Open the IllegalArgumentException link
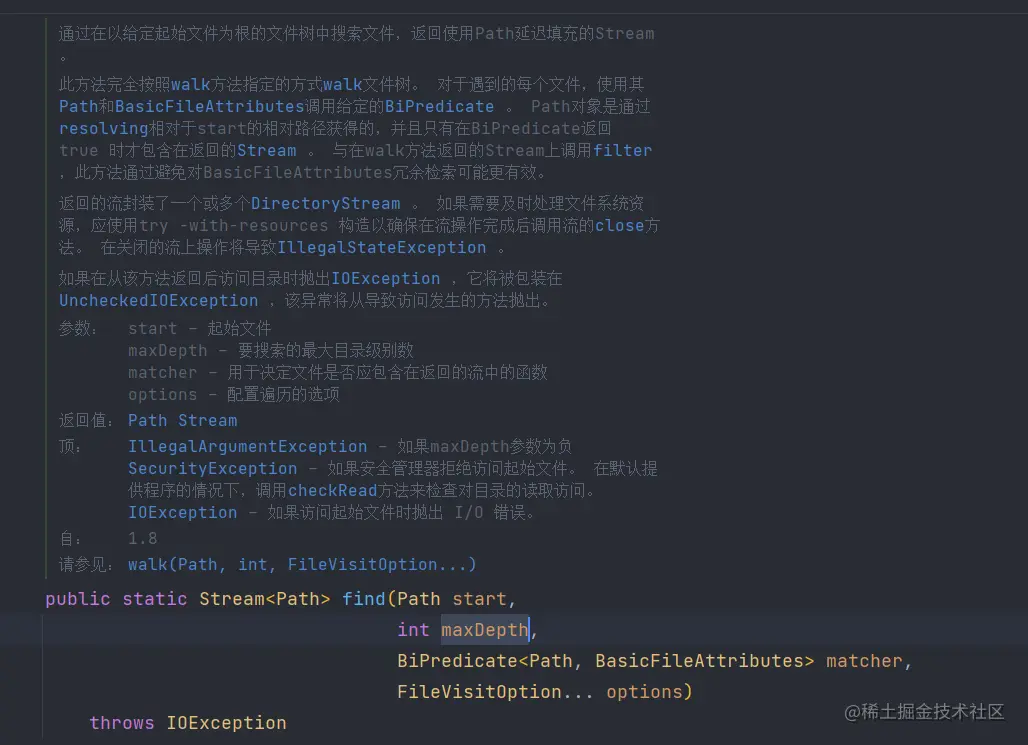 click(x=248, y=447)
